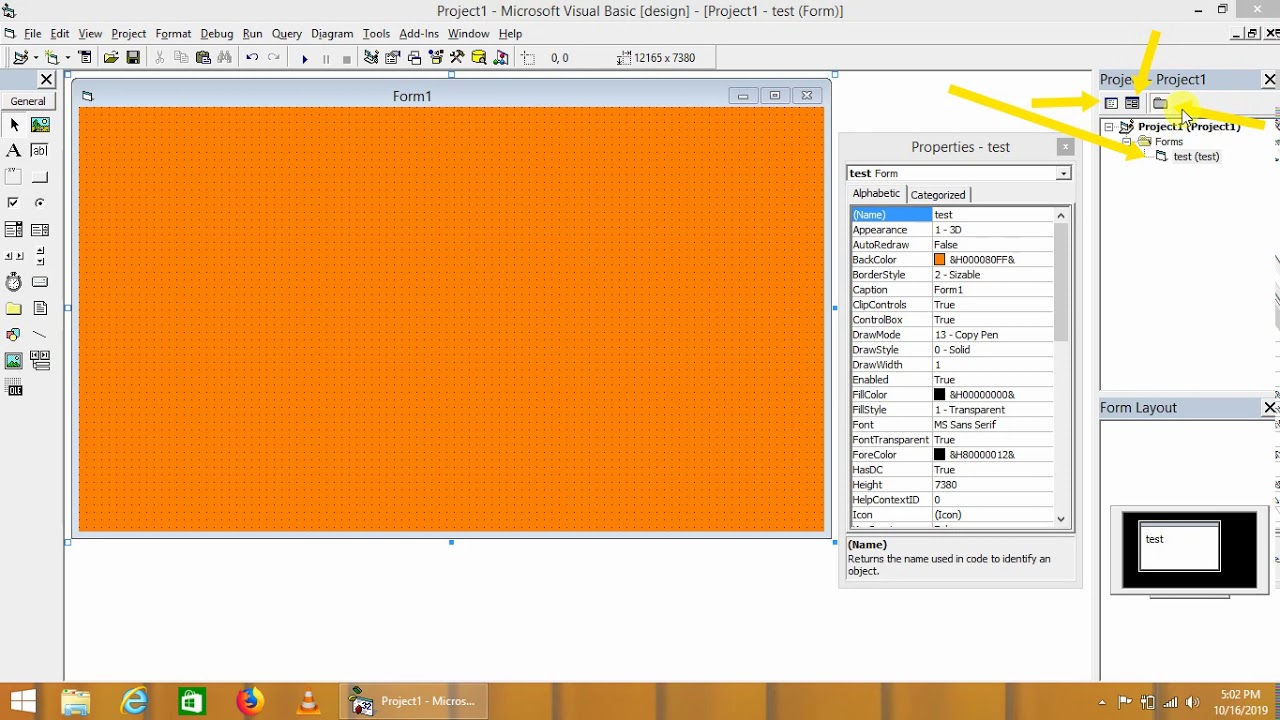Select the TextBox control tool

tap(40, 151)
